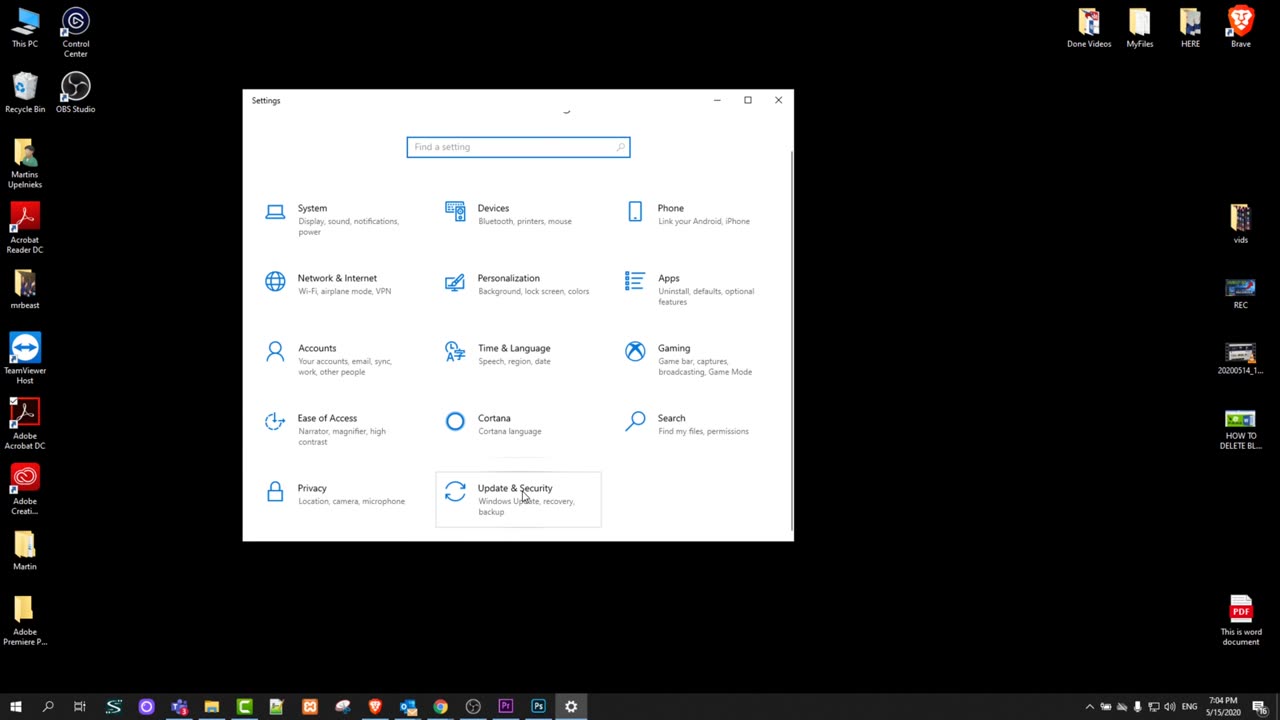
Task: Select the REC desktop file
Action: pos(1241,294)
